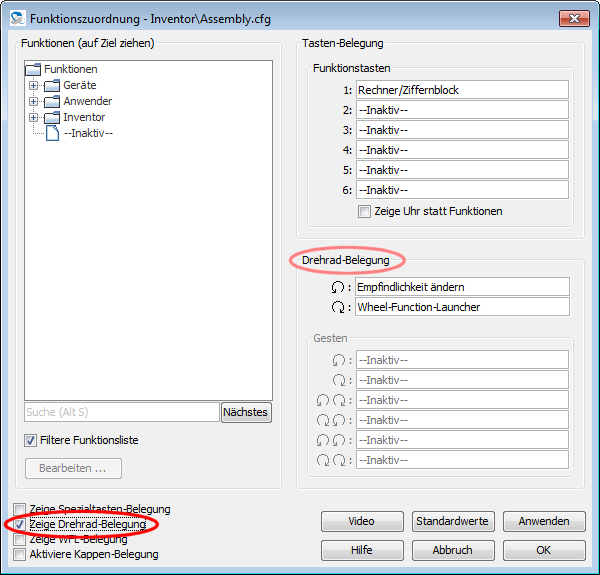Click the counterclockwise wheel icon beside Empfindlichkeit ändern
This screenshot has height=575, width=600.
[x=338, y=287]
